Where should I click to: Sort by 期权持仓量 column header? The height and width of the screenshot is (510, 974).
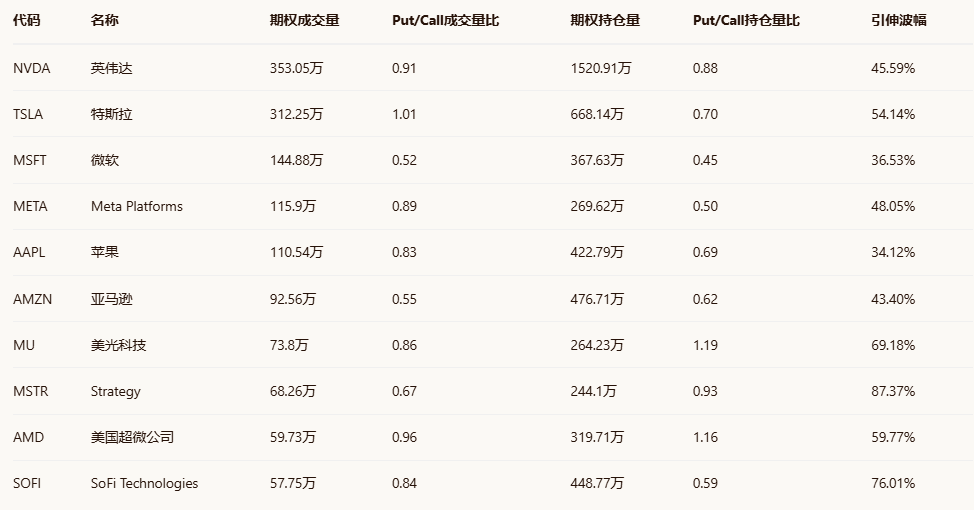(605, 20)
